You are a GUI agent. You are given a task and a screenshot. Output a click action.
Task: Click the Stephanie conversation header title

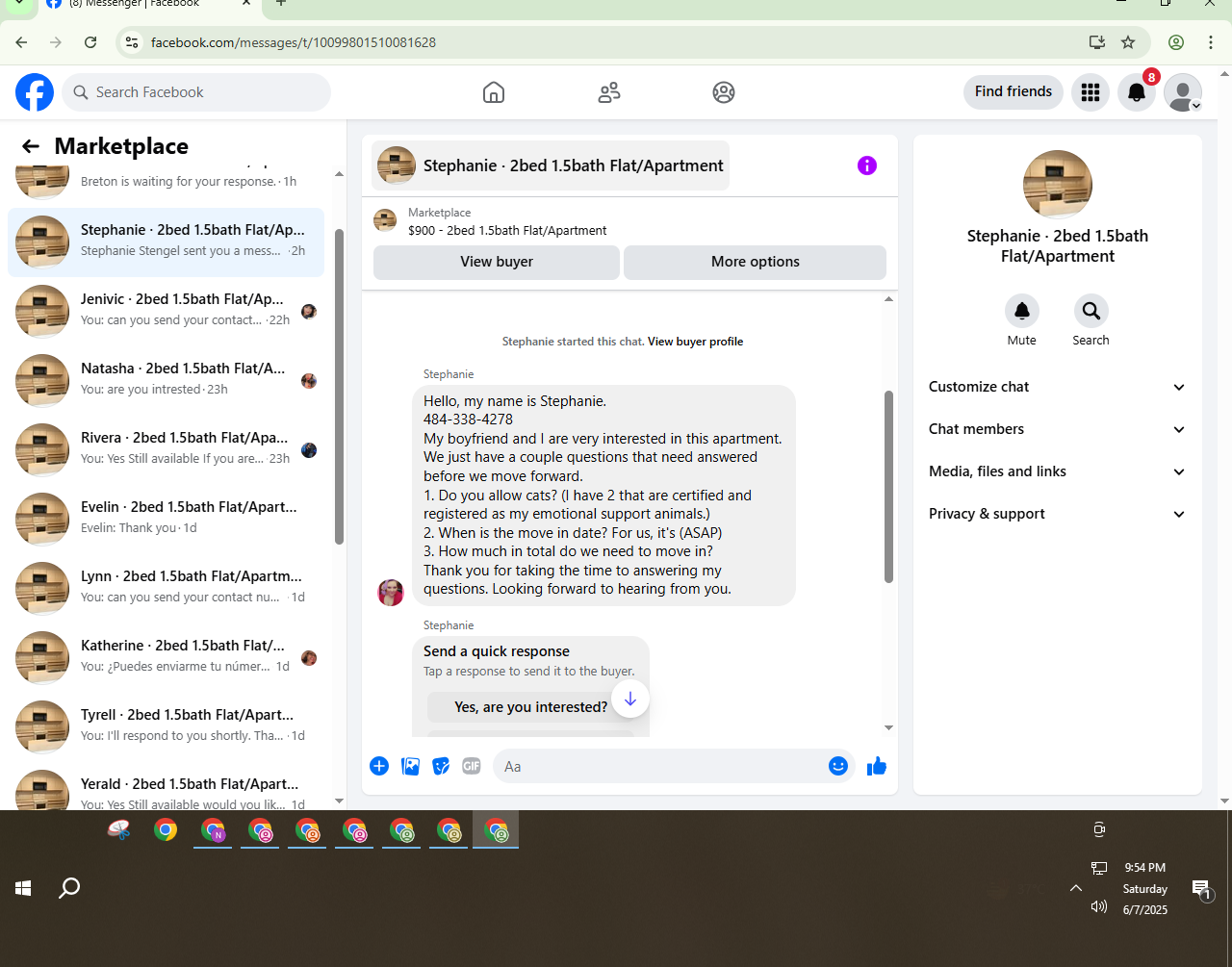[x=551, y=165]
